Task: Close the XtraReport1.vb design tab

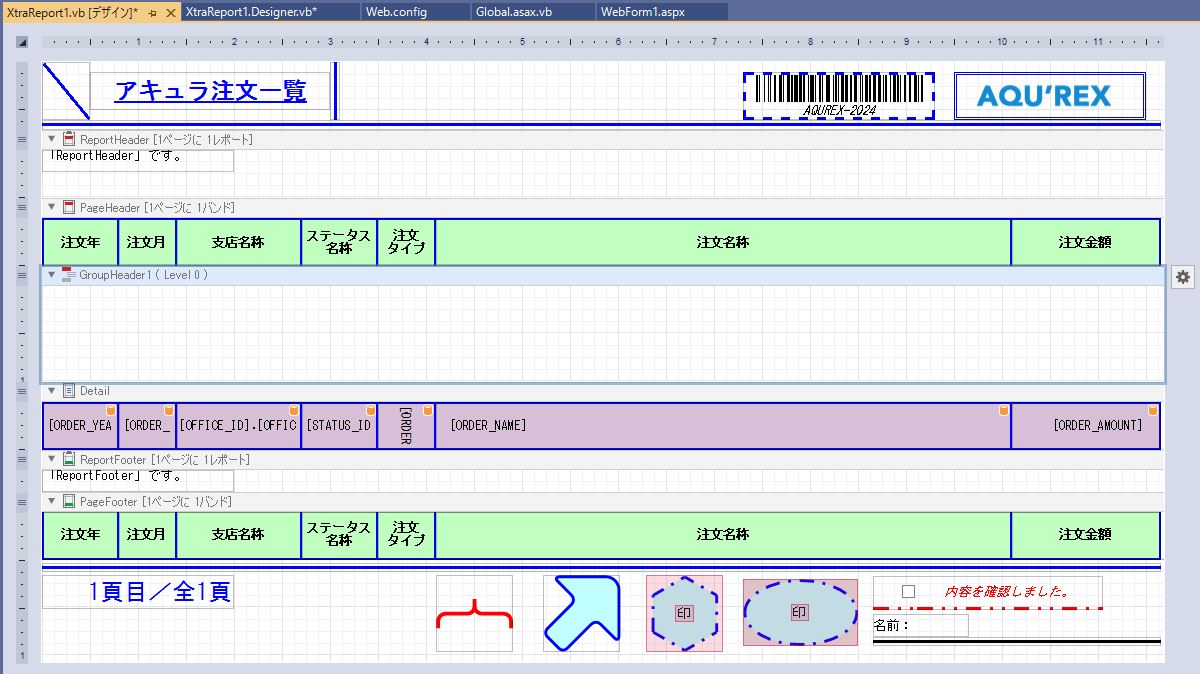Action: pyautogui.click(x=171, y=12)
